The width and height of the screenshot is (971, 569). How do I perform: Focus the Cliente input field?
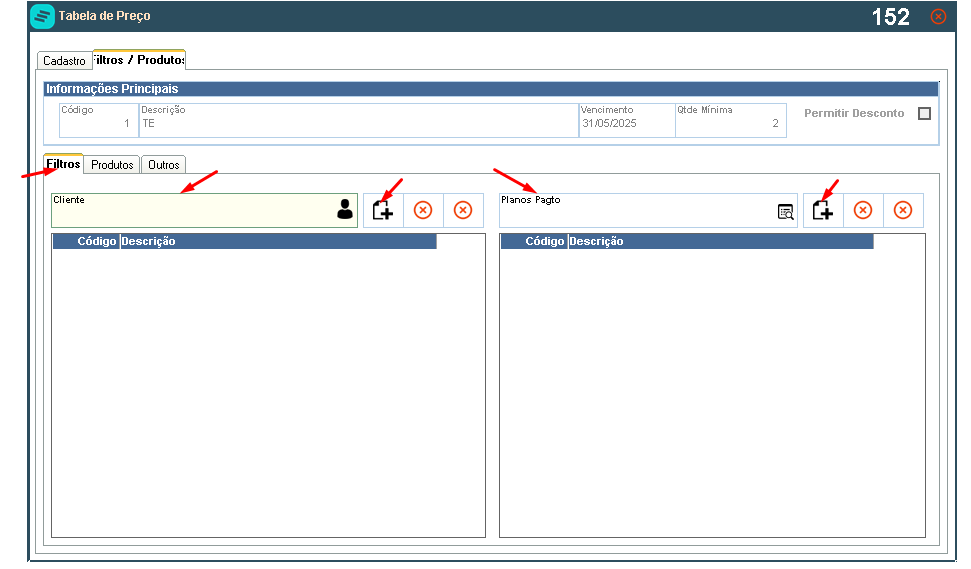point(204,211)
